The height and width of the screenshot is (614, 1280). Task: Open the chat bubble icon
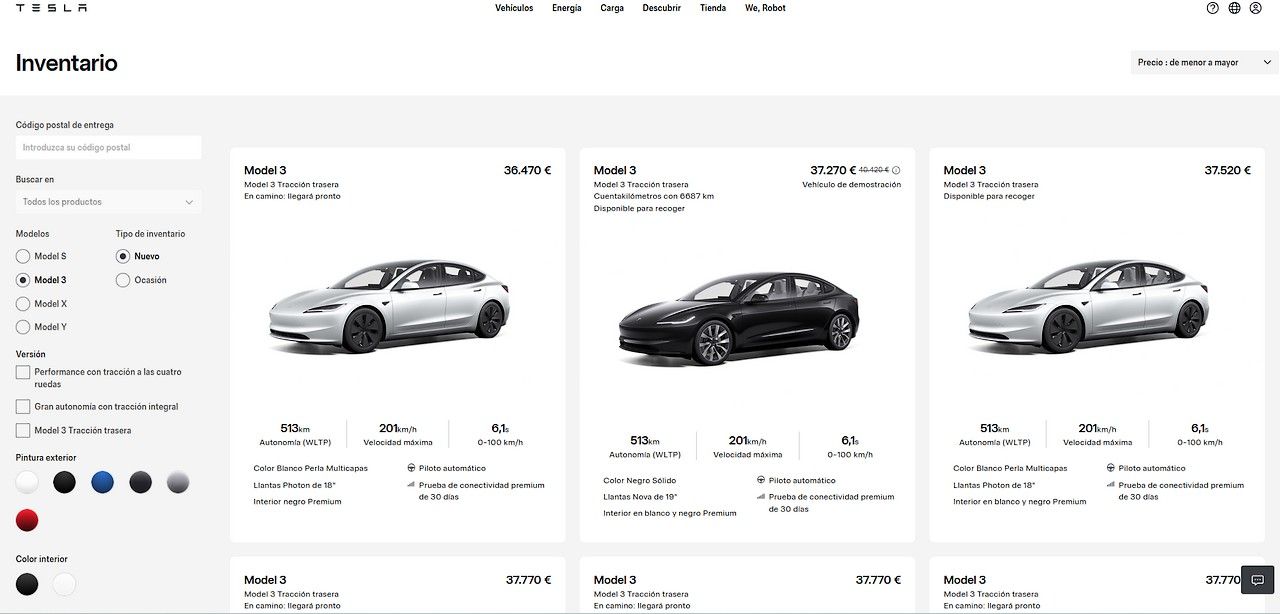[x=1258, y=580]
